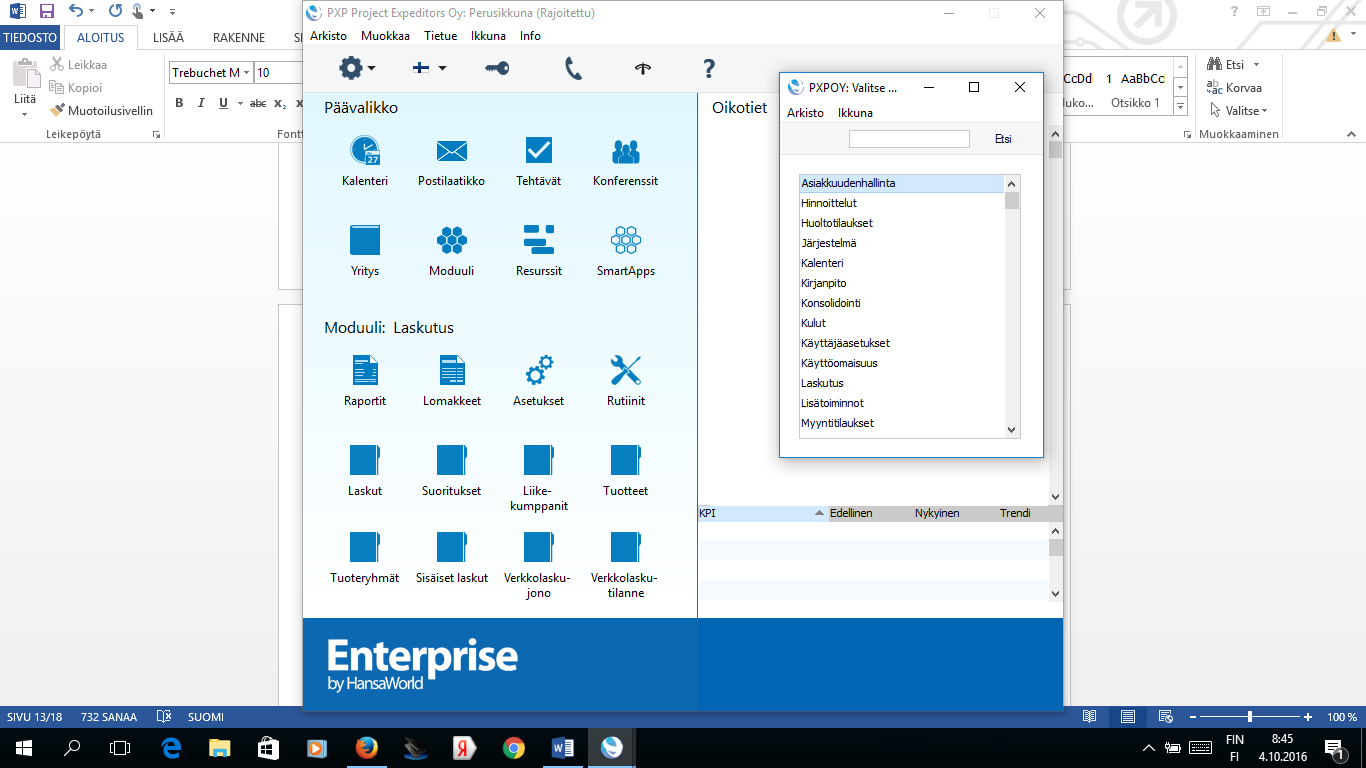The image size is (1366, 768).
Task: Open the Resurssit icon
Action: click(539, 240)
